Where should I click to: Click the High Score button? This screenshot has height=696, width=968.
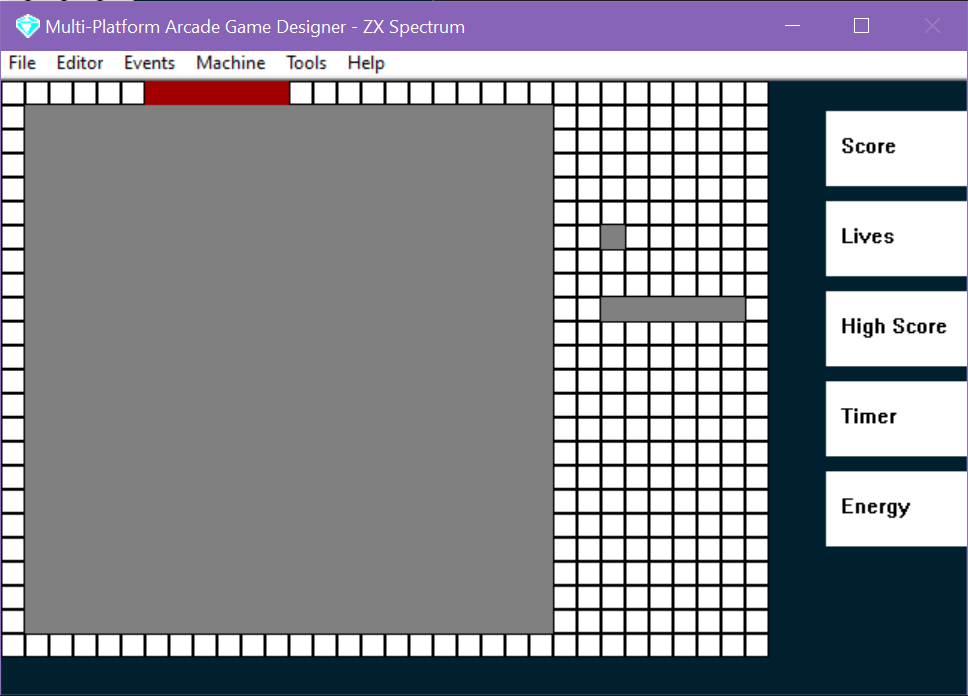(896, 329)
